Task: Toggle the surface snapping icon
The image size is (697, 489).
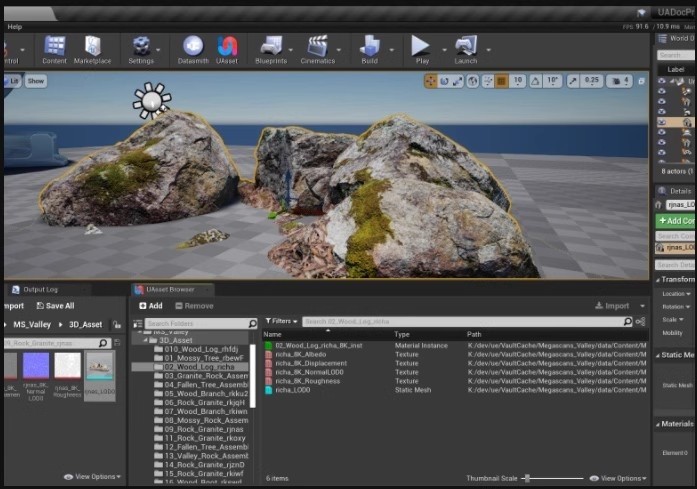Action: pos(488,81)
